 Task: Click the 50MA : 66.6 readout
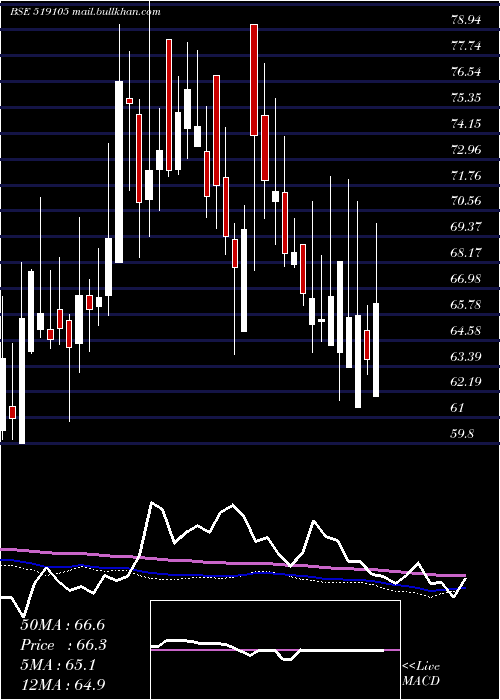(x=62, y=625)
